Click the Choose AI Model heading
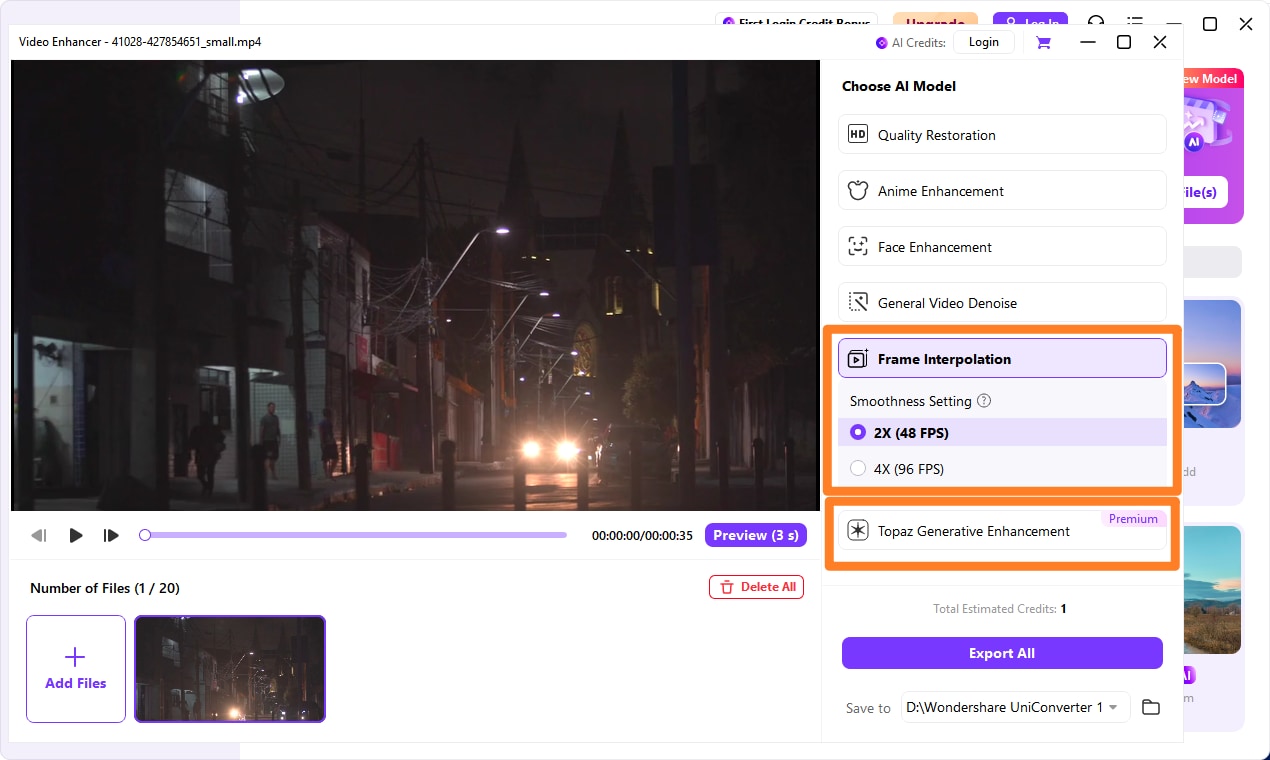Image resolution: width=1270 pixels, height=760 pixels. pyautogui.click(x=899, y=86)
